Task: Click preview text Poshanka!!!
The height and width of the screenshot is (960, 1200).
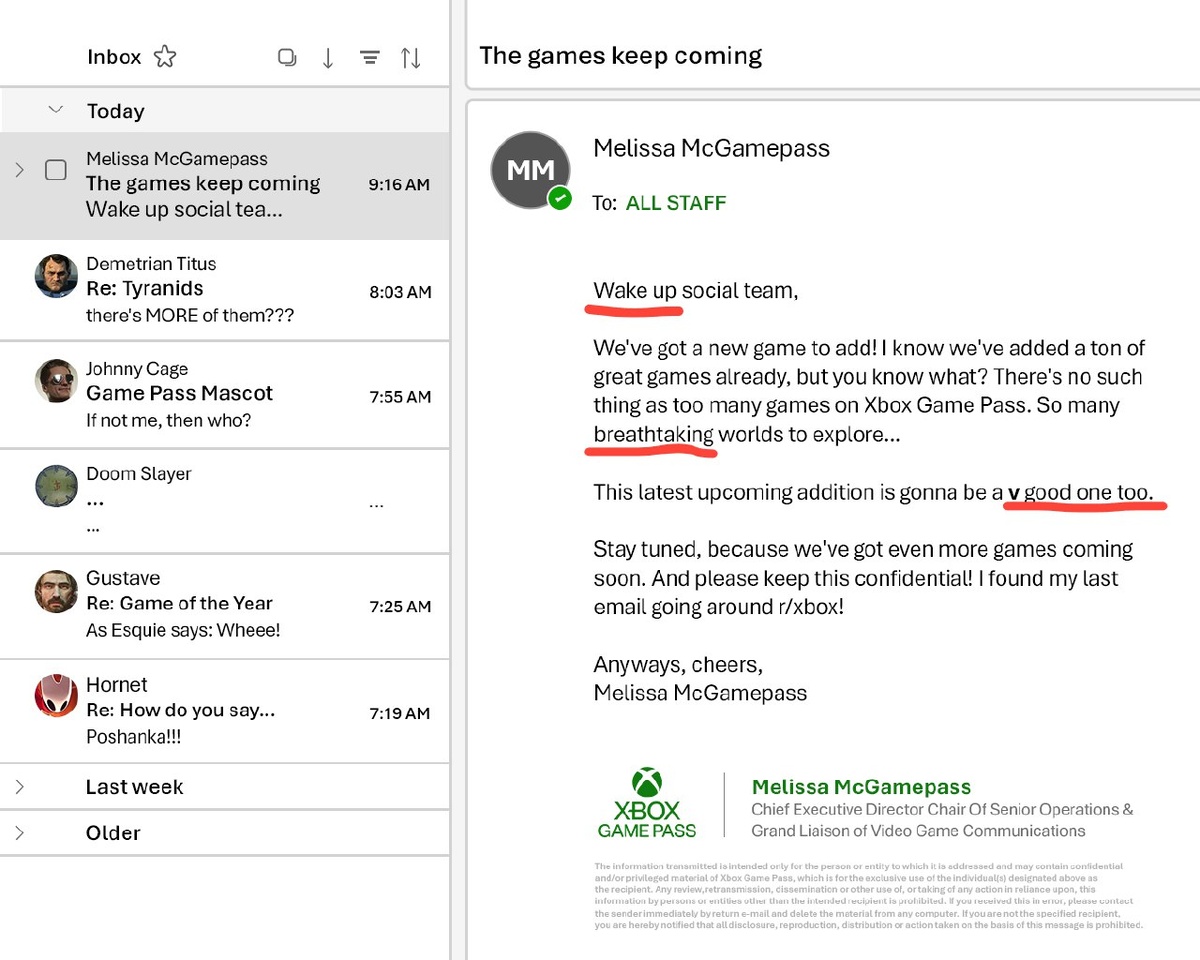Action: [133, 737]
